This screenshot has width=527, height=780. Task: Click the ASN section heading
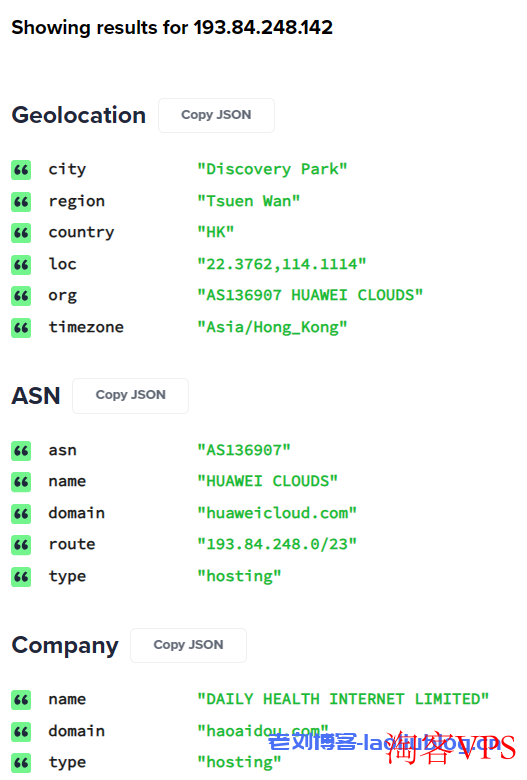point(36,396)
